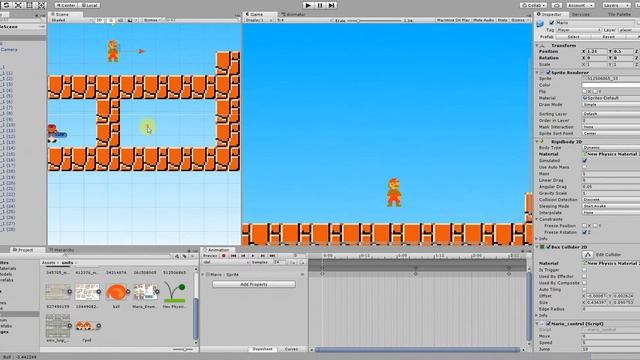Toggle Freeze Rotation Z checkbox
This screenshot has height=360, width=640.
click(584, 232)
